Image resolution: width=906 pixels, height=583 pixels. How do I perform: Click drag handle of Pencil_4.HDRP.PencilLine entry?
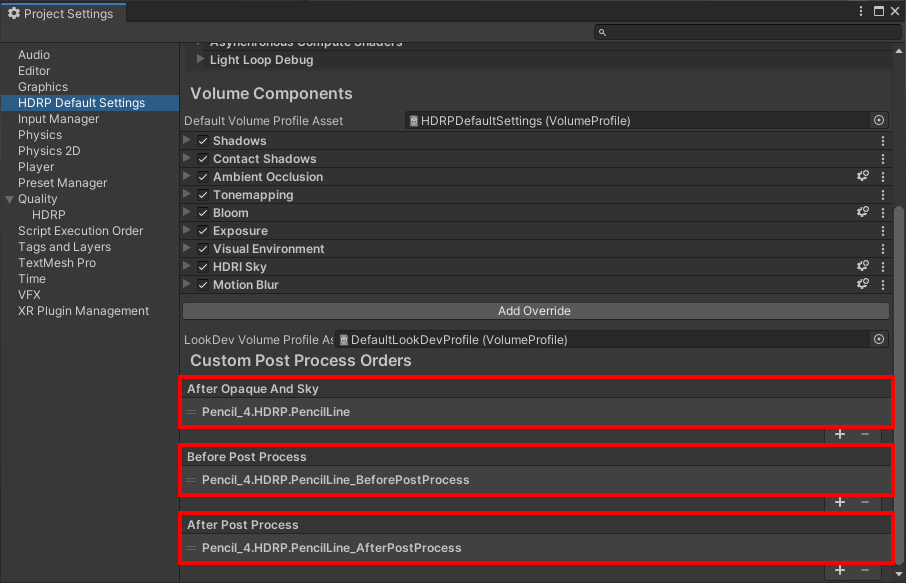[x=191, y=412]
